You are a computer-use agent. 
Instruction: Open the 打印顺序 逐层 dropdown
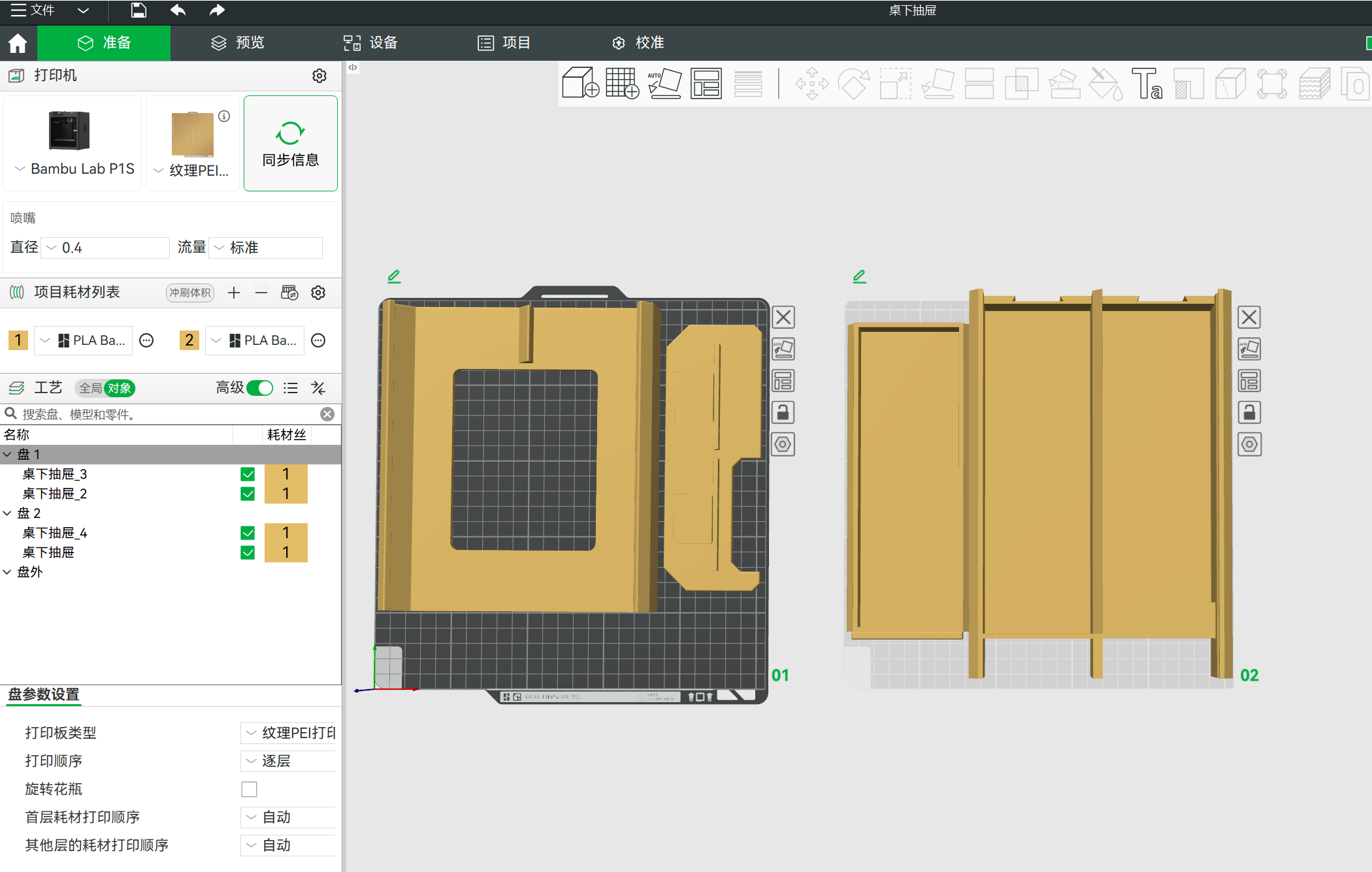[x=288, y=761]
